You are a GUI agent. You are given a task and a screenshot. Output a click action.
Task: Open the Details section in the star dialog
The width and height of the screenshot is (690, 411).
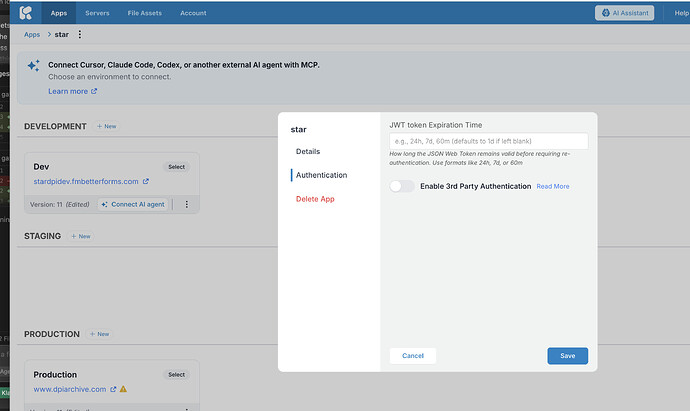308,151
